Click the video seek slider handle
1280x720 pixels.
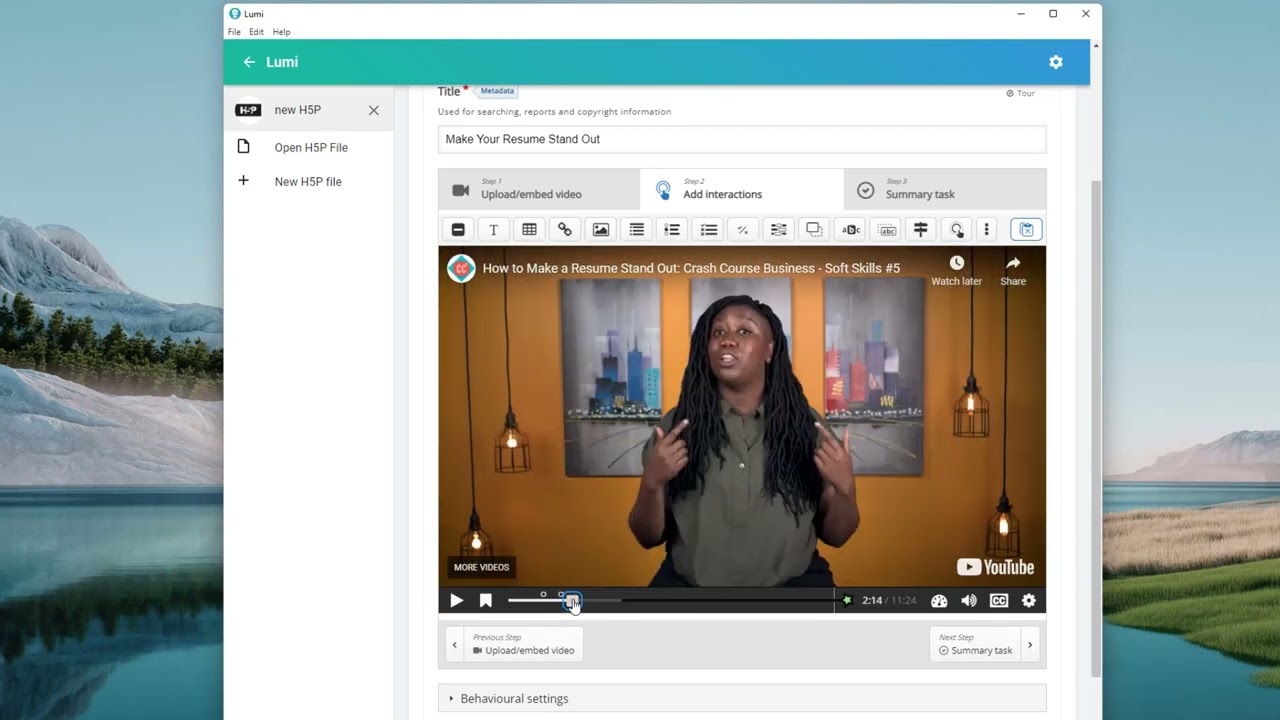coord(571,601)
